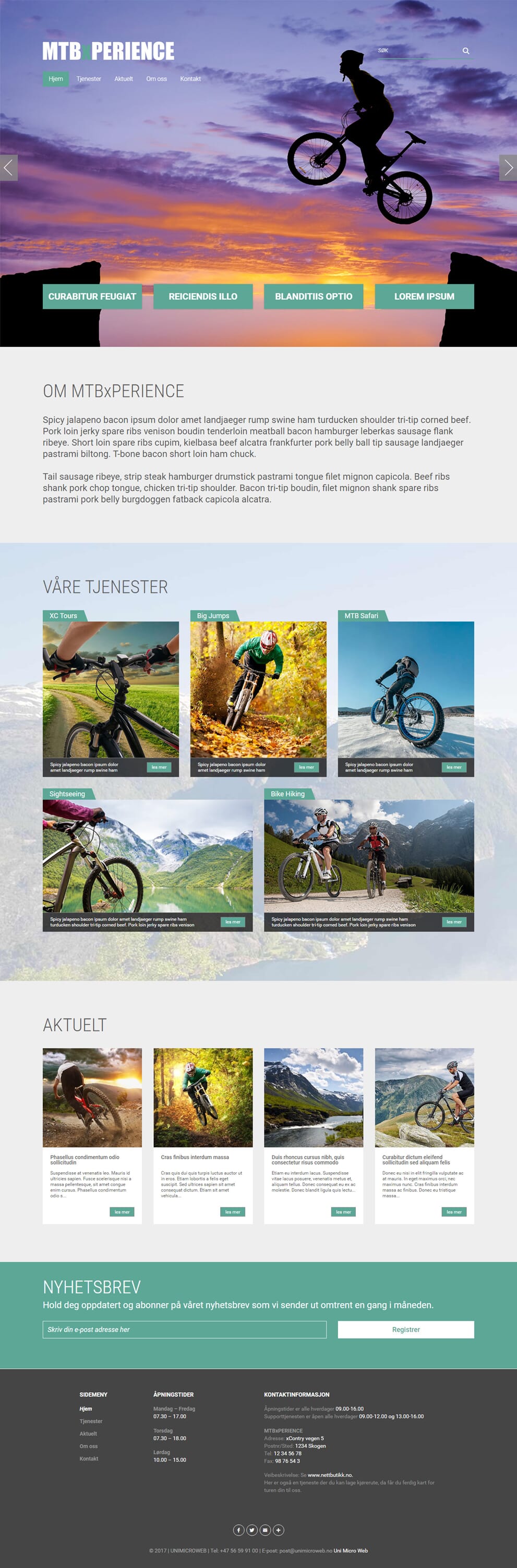
Task: Open the Big Jumps service image
Action: coord(258,689)
